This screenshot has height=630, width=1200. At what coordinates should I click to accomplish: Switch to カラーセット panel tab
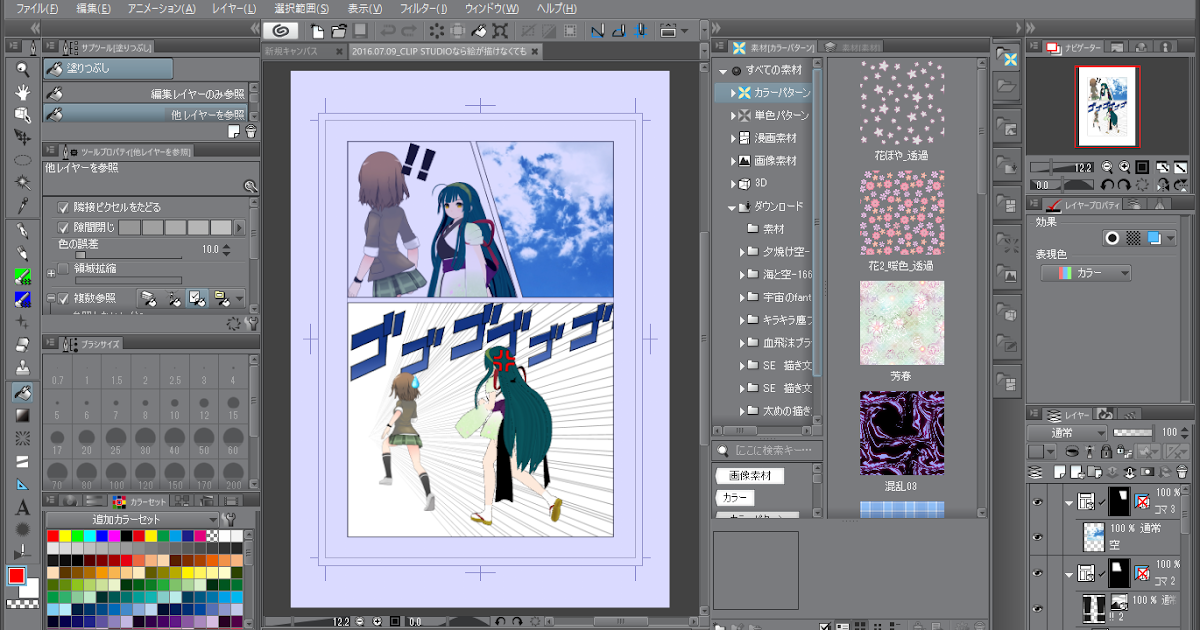[x=140, y=501]
